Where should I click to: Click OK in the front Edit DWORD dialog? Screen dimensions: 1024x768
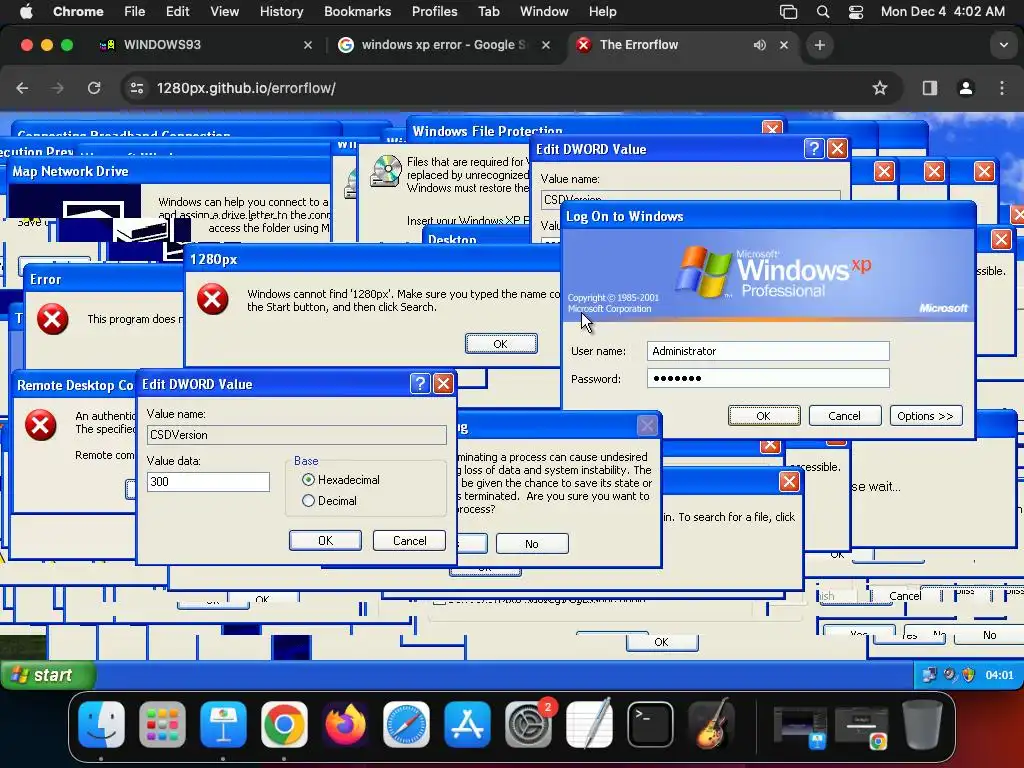point(325,541)
